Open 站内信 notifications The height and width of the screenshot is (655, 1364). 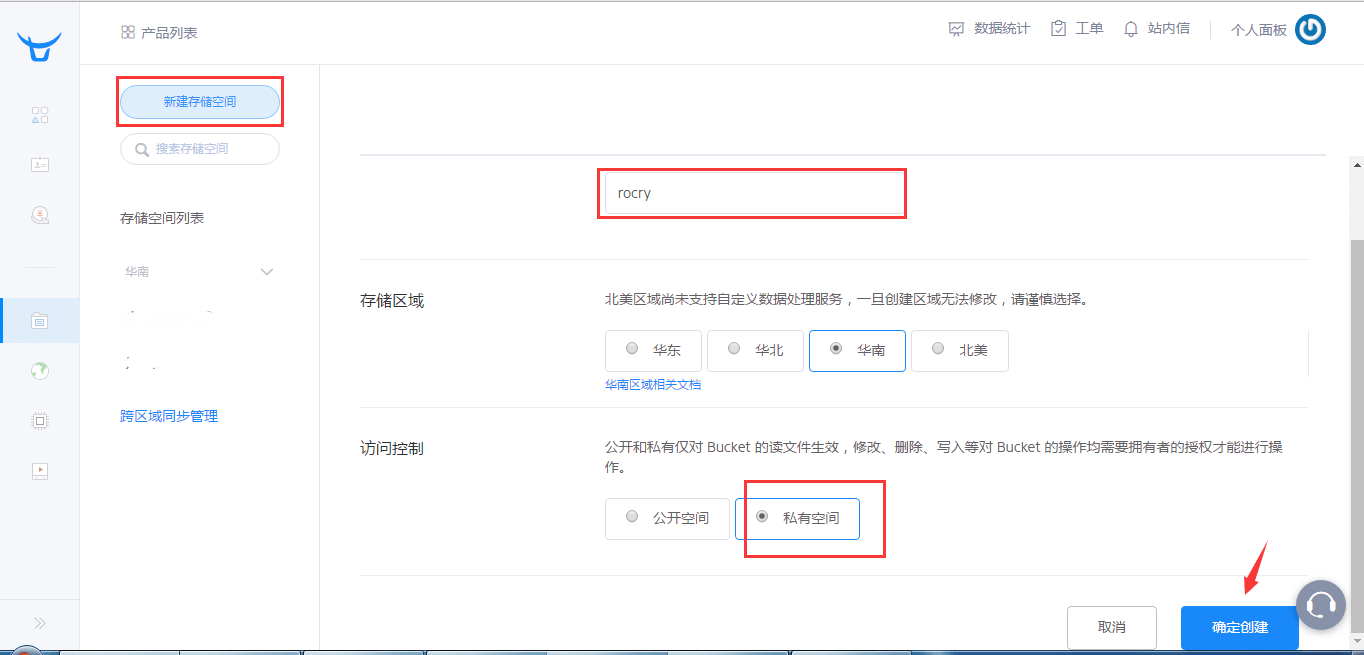(1157, 29)
